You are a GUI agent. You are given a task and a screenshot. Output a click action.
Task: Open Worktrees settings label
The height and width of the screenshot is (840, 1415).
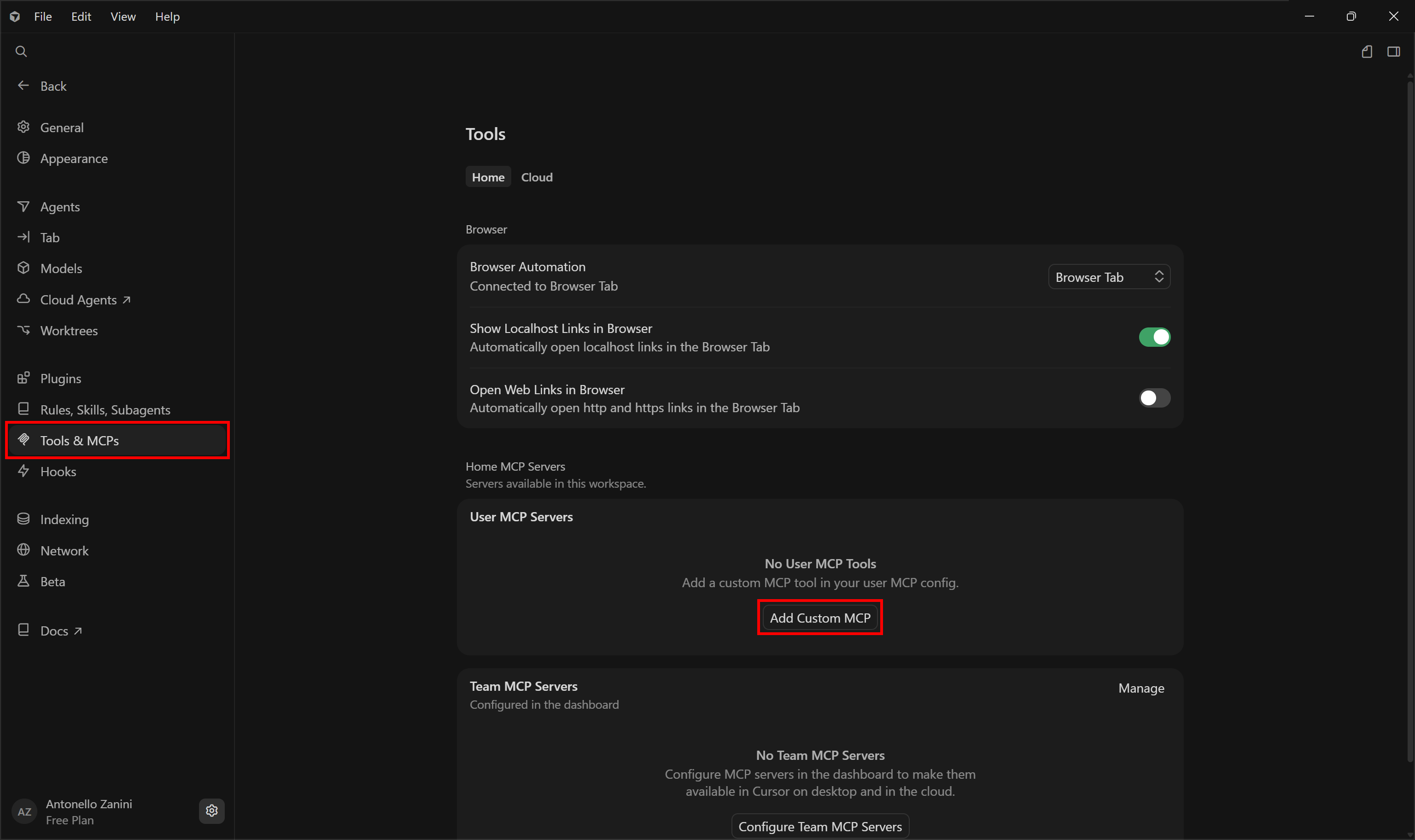point(69,331)
